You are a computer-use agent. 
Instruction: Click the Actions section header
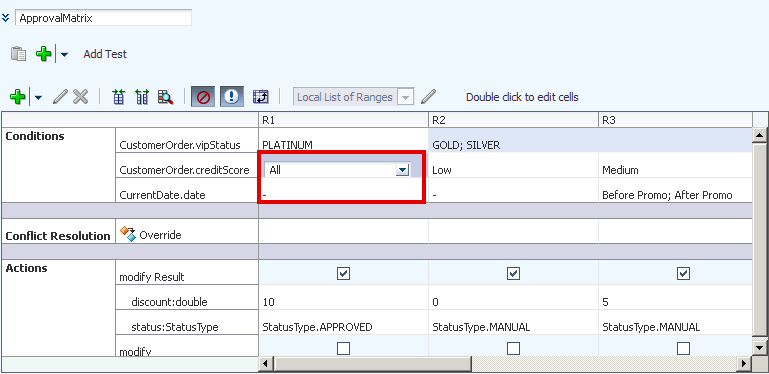pos(26,268)
